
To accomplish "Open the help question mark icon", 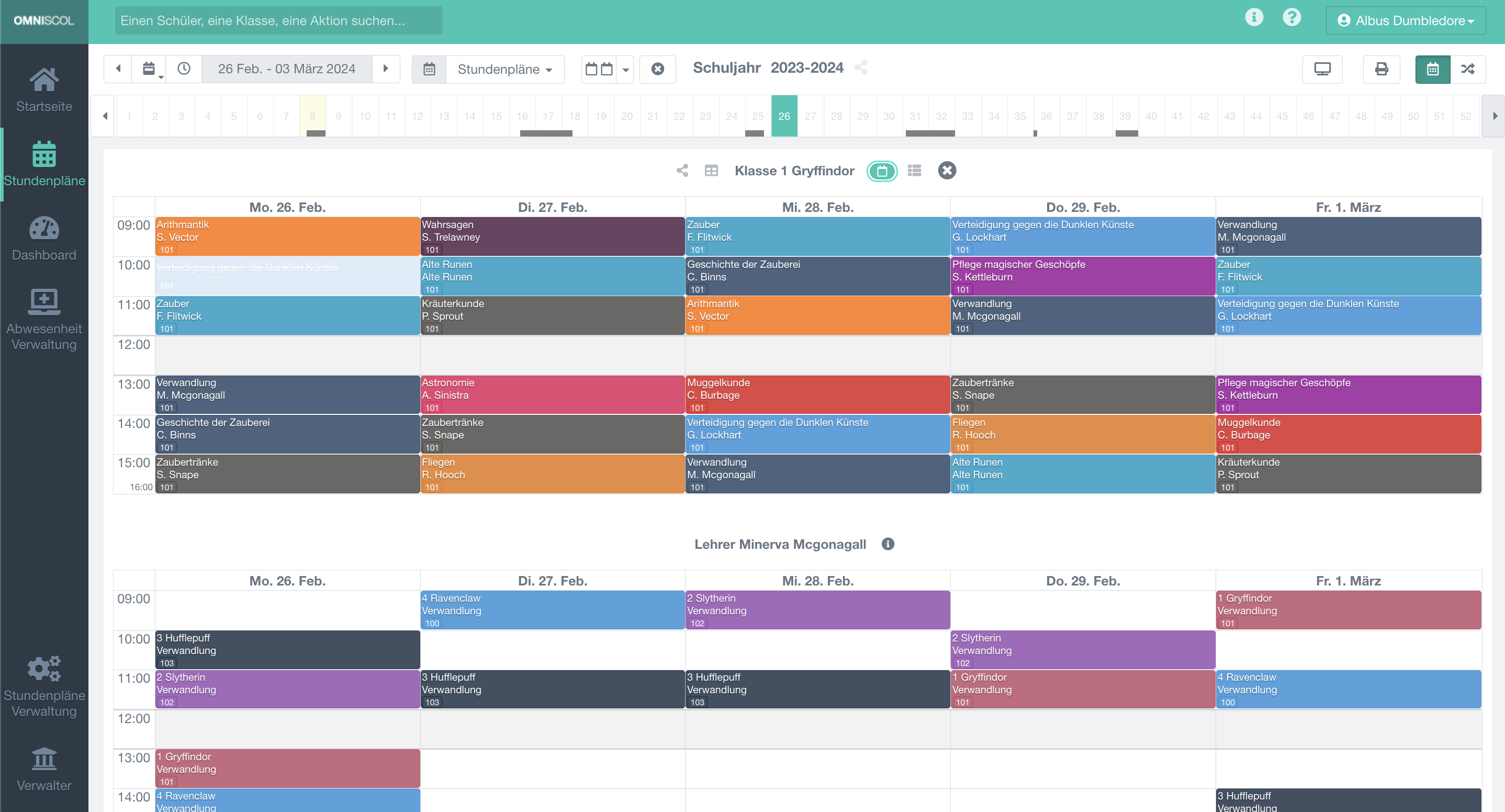I will [x=1291, y=17].
